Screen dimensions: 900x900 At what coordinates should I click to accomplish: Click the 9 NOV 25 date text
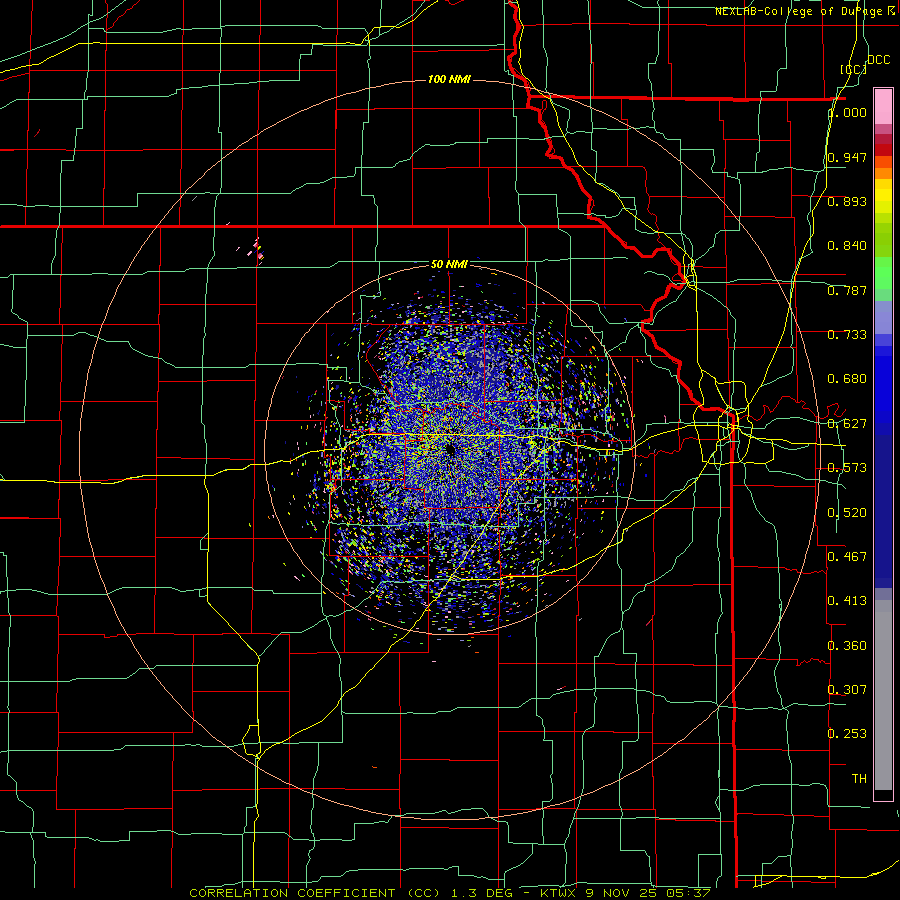pos(621,893)
